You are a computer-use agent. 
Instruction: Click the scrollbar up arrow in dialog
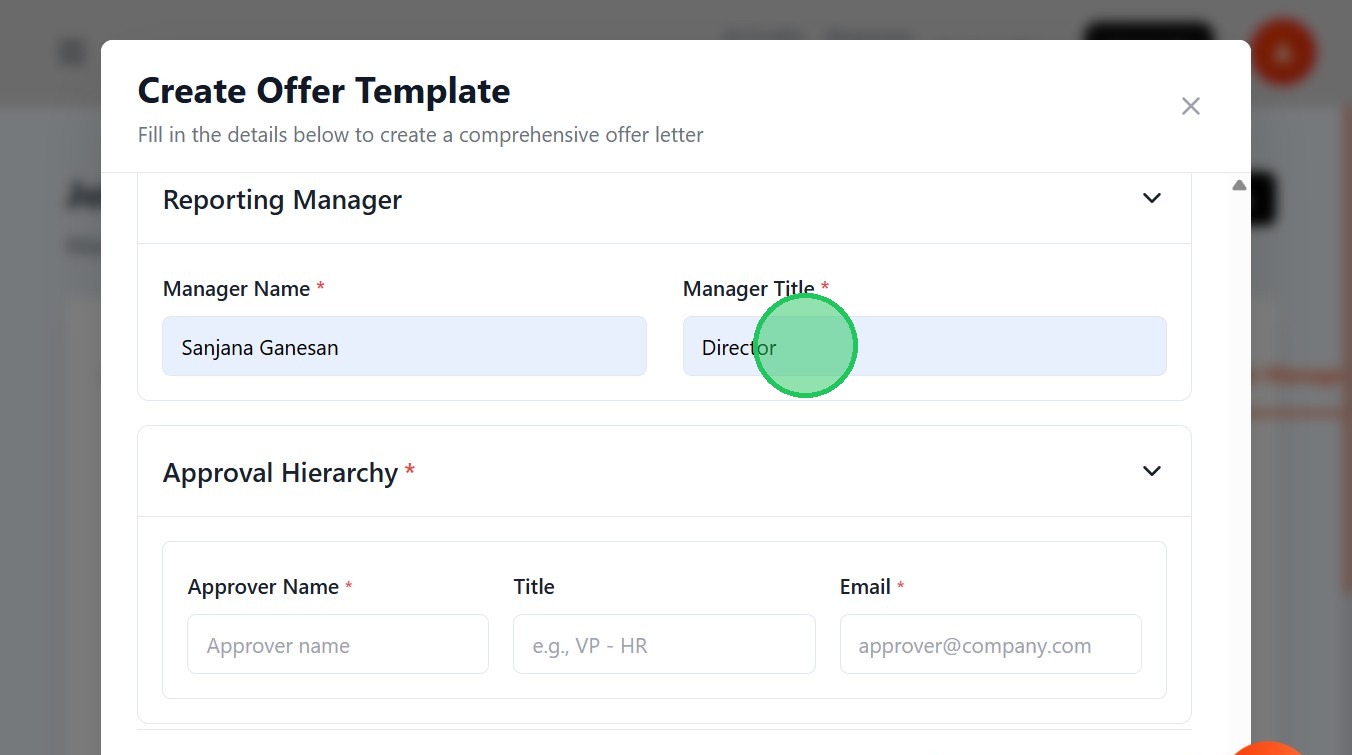click(1239, 185)
